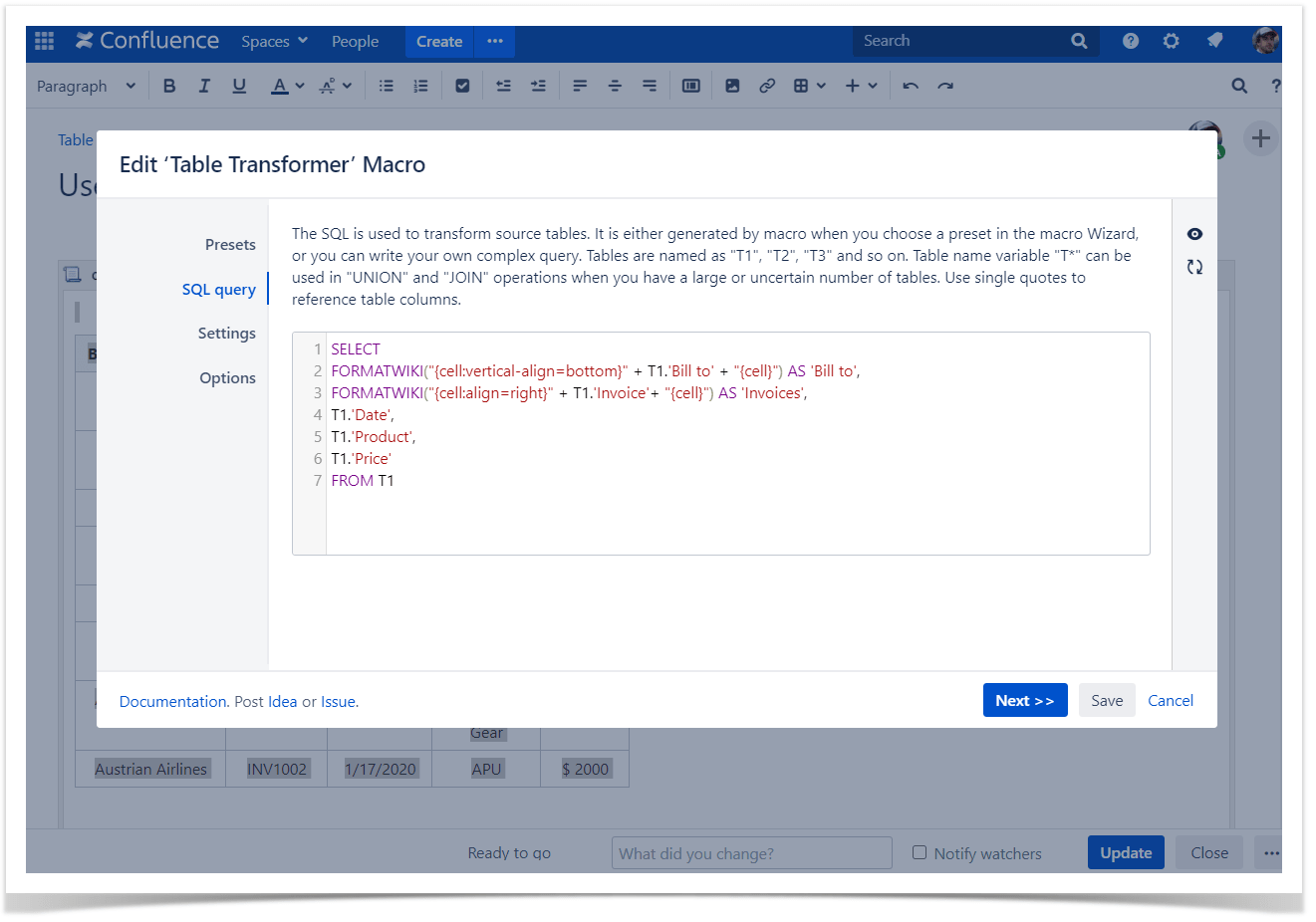Open the more formatting dropdown

(x=336, y=86)
